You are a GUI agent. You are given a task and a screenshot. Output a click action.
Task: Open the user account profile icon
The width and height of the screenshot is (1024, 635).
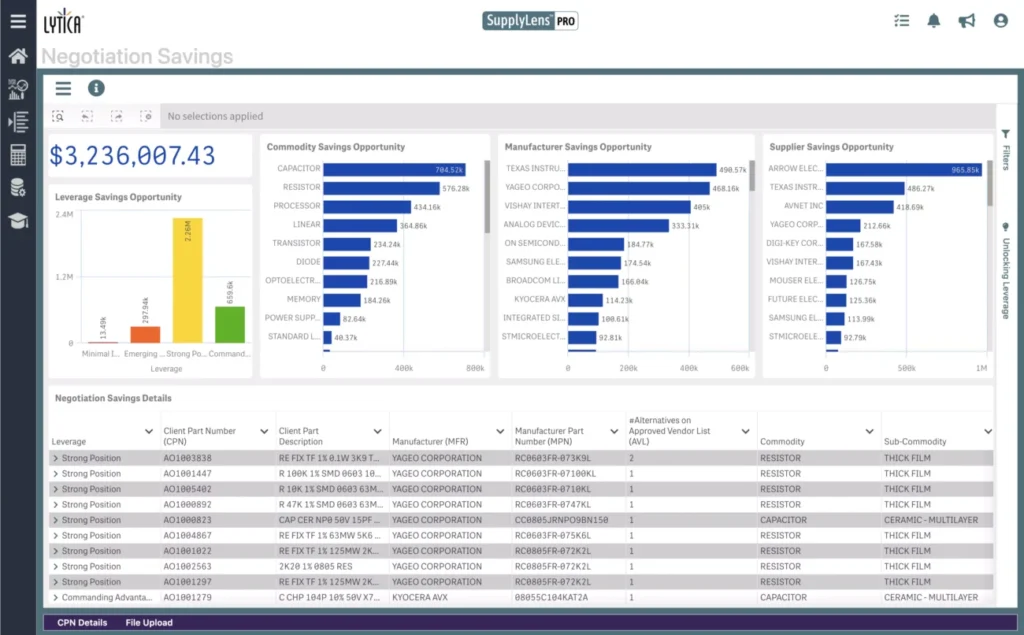tap(1000, 21)
